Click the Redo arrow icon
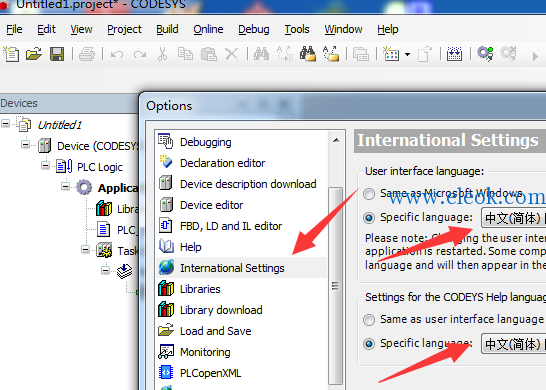The image size is (546, 390). [140, 54]
